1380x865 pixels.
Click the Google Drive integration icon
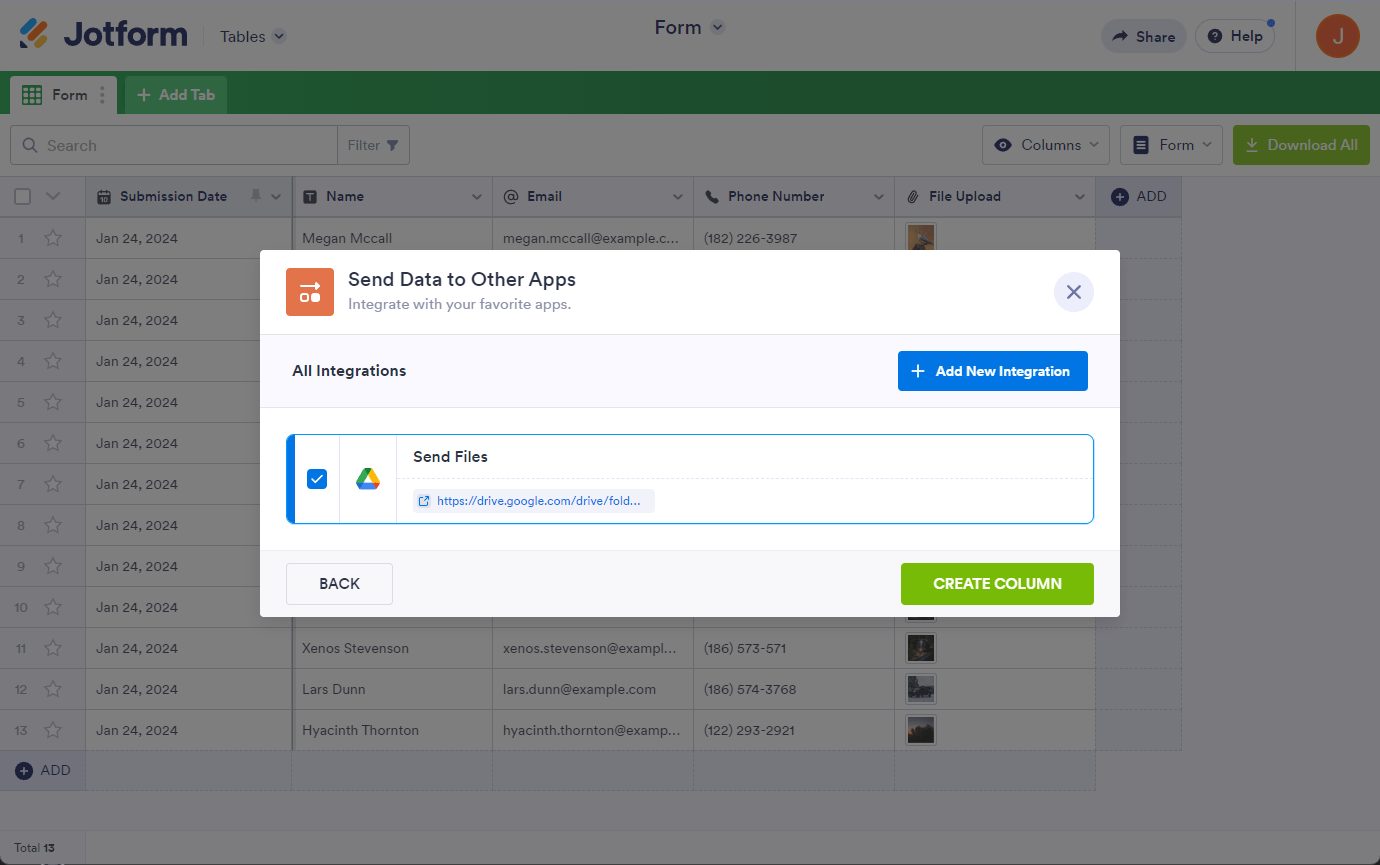point(368,479)
